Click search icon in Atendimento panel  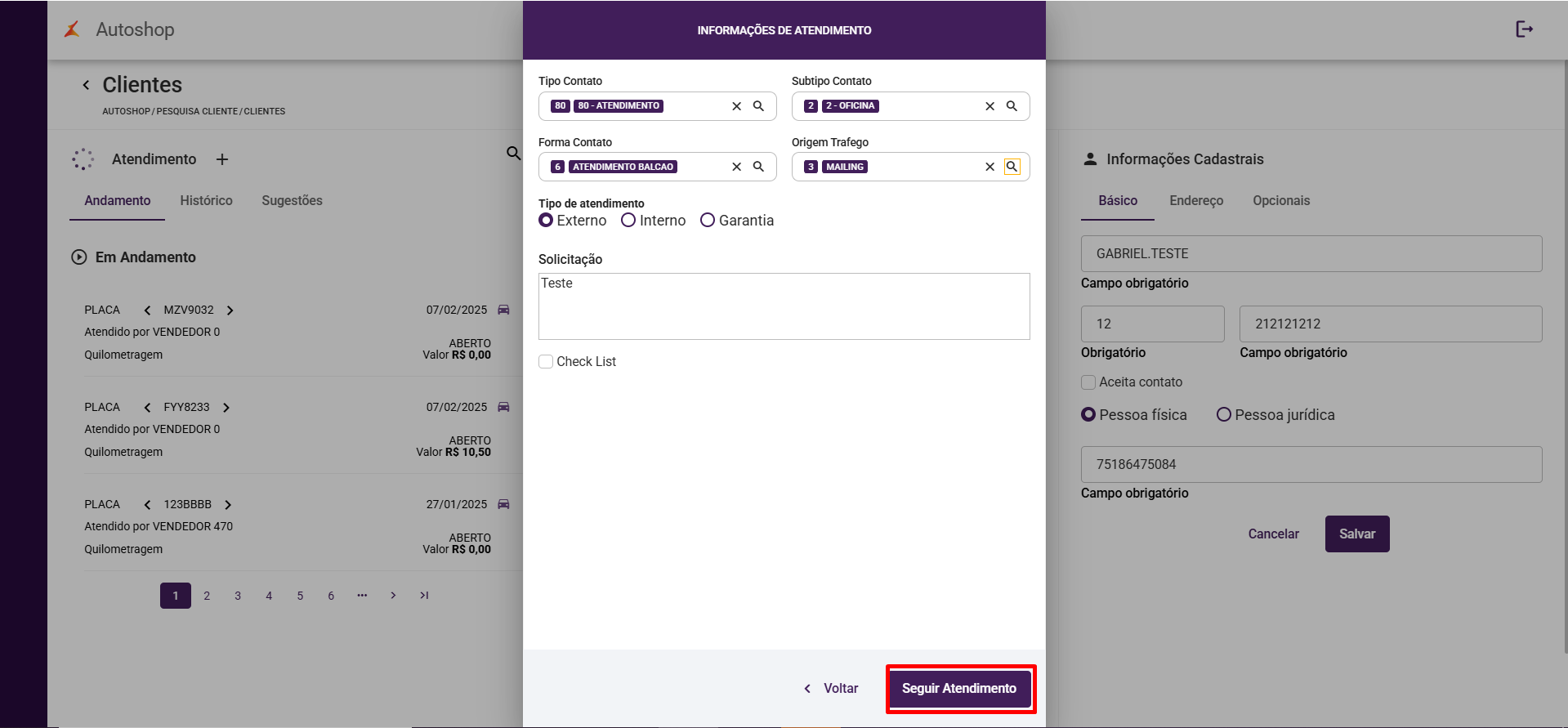point(513,153)
